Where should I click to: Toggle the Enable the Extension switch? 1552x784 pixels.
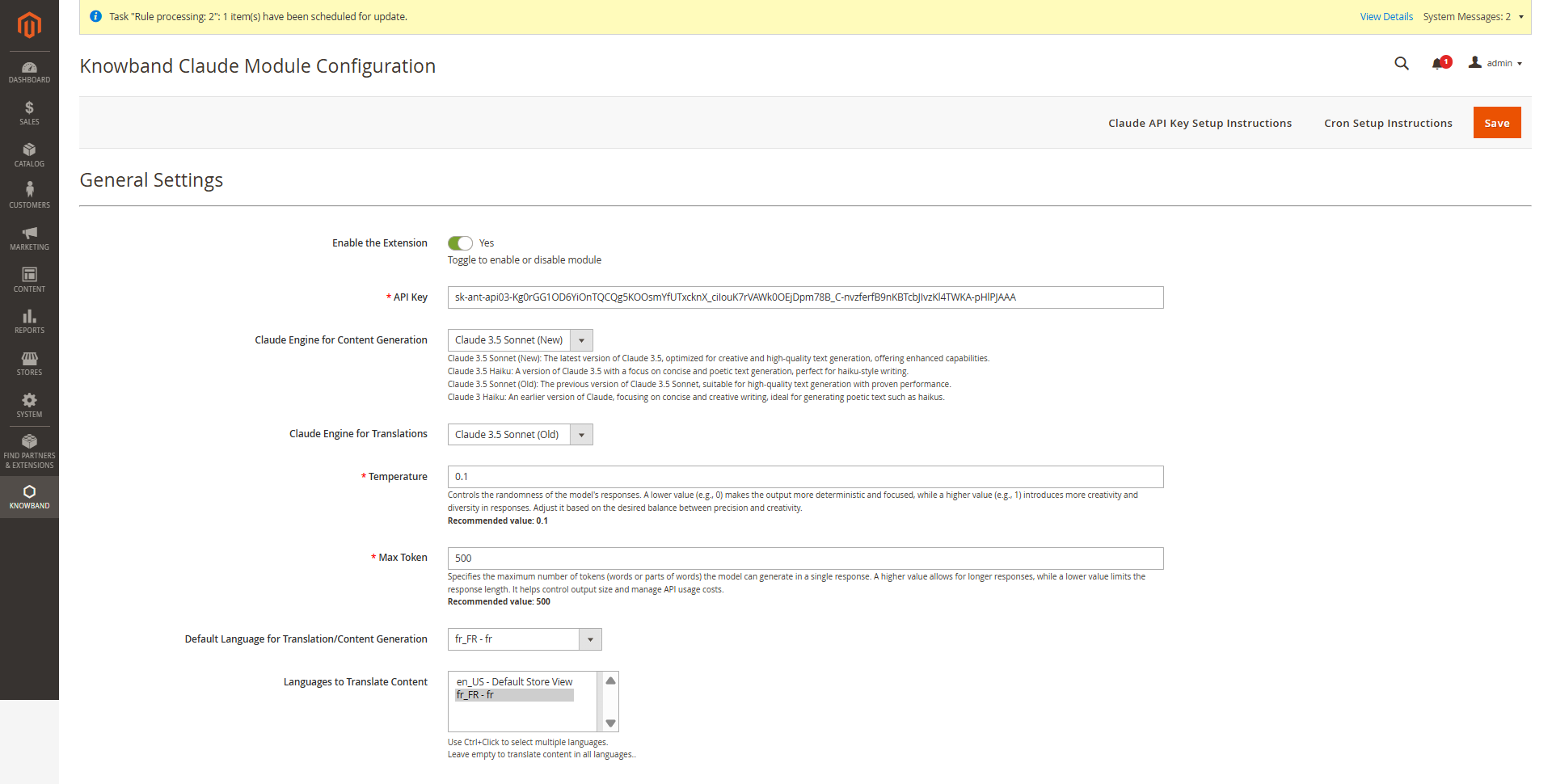click(x=460, y=243)
